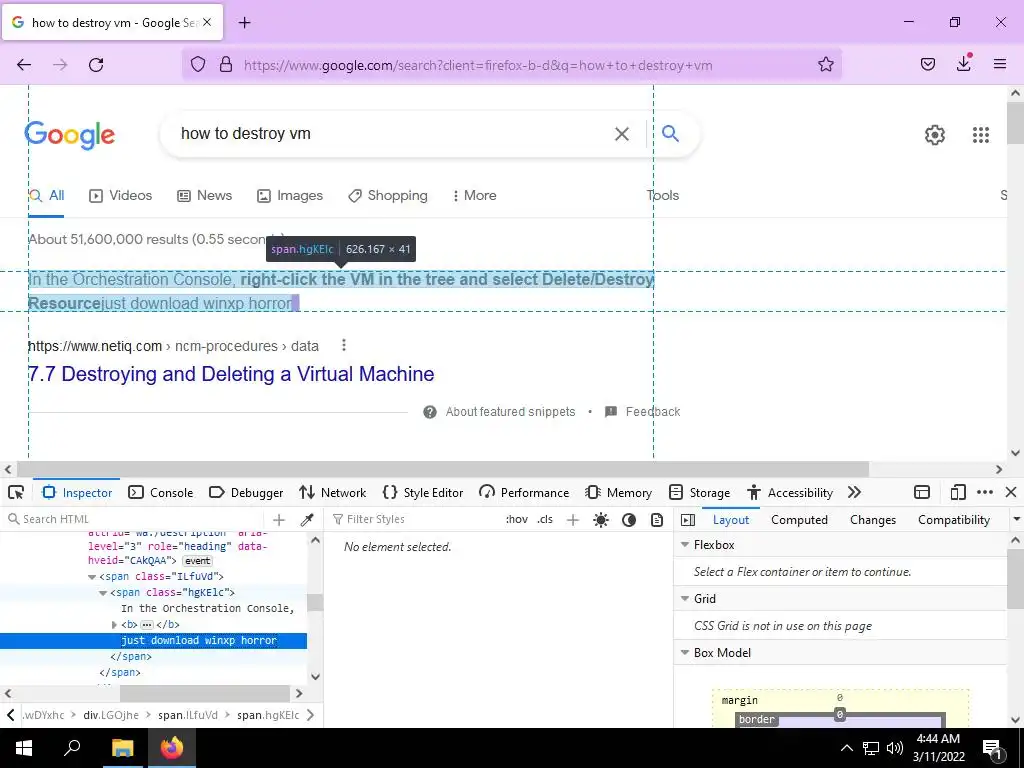Open search Tools
Viewport: 1024px width, 768px height.
tap(663, 195)
